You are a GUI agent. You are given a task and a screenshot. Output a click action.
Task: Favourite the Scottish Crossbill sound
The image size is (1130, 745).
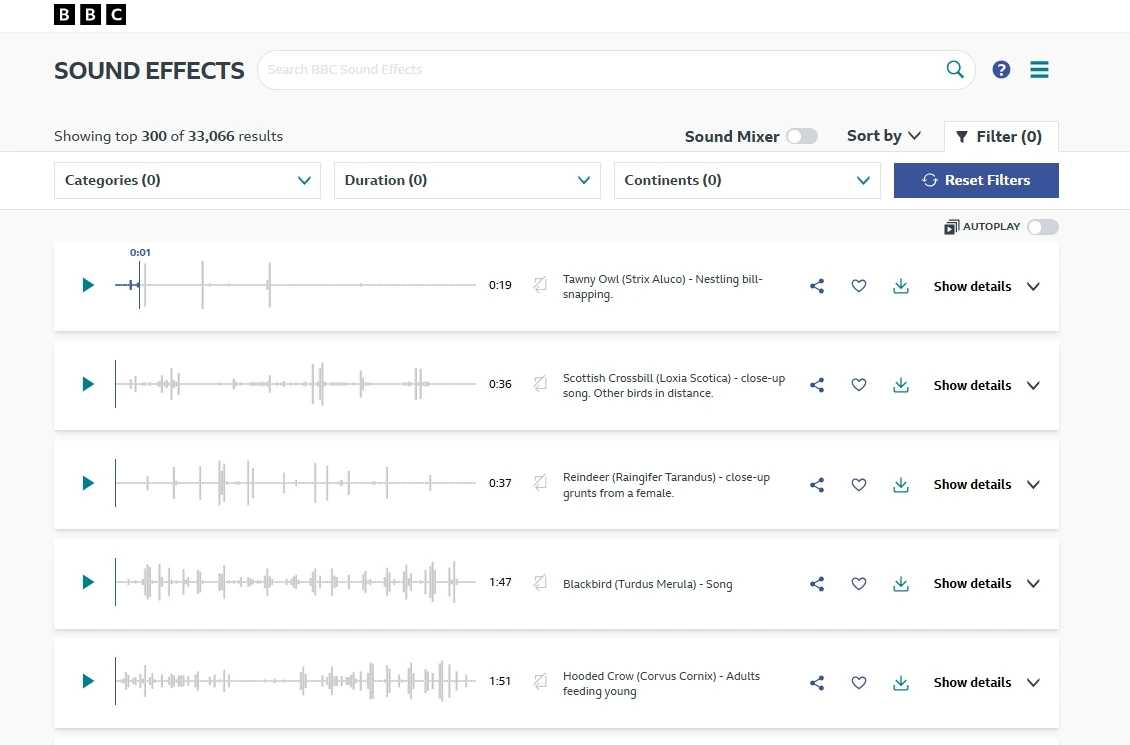858,385
